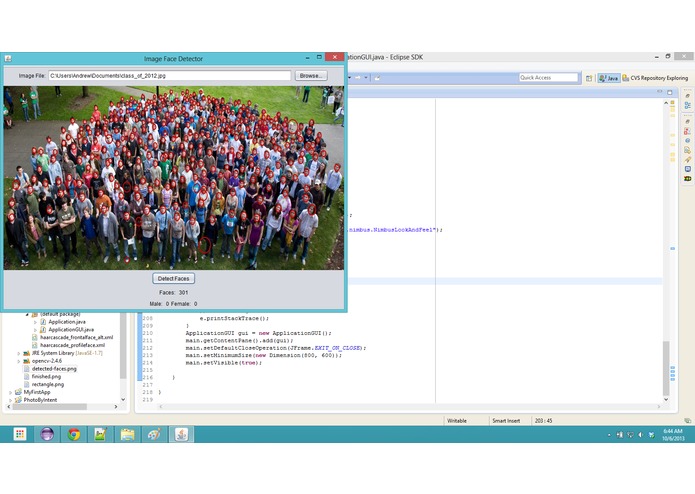Image resolution: width=695 pixels, height=494 pixels.
Task: Open Google Chrome from the taskbar
Action: click(x=74, y=435)
